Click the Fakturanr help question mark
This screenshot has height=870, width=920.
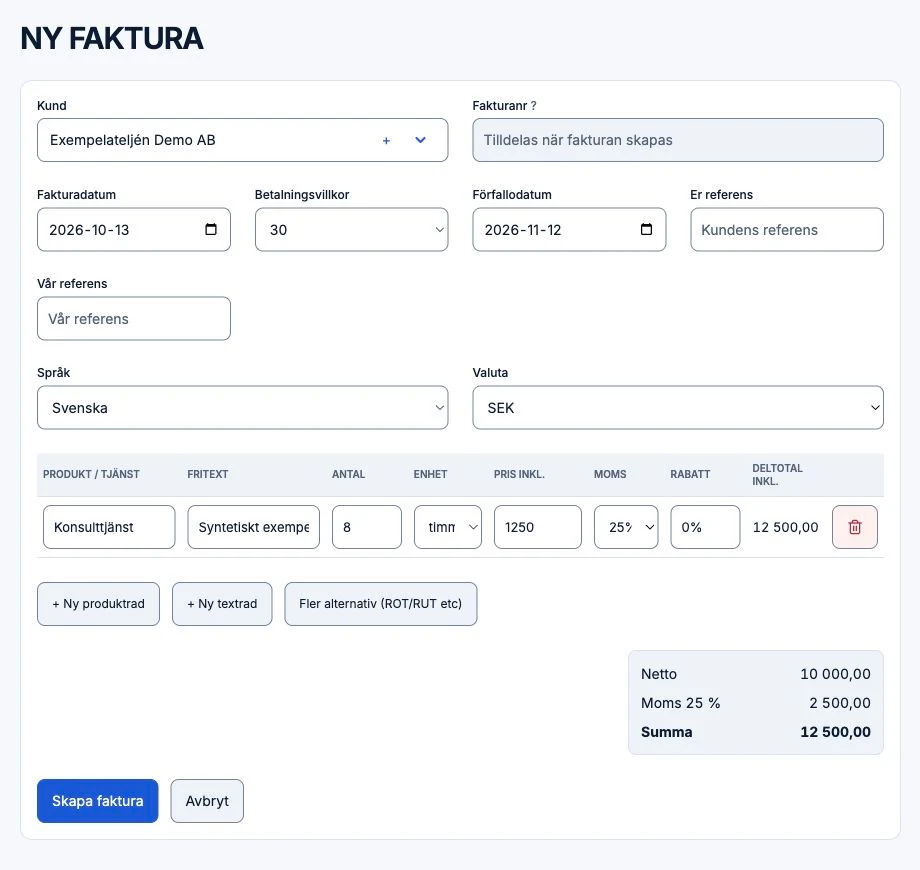(x=533, y=106)
